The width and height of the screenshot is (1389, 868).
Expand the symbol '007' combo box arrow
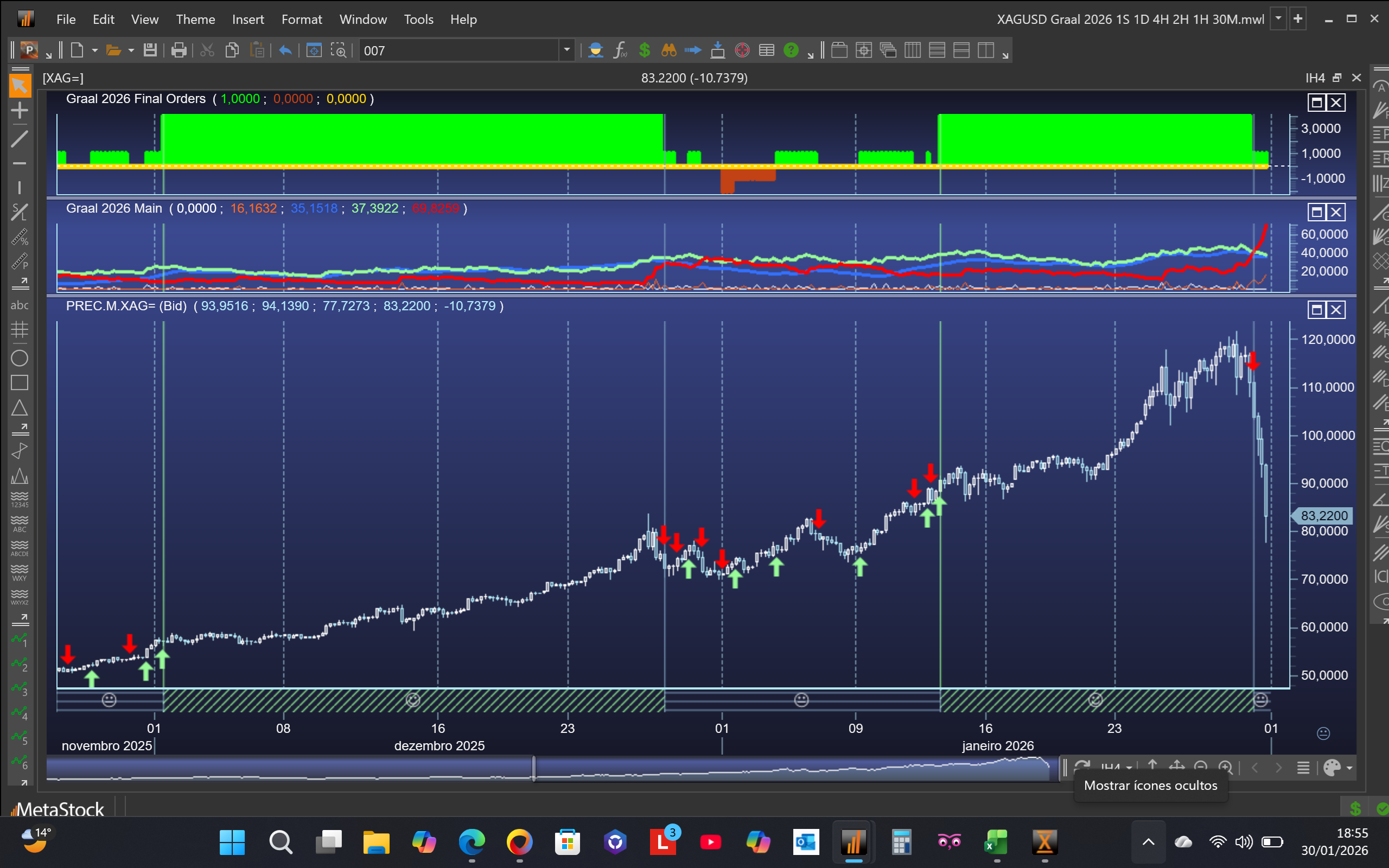click(567, 50)
